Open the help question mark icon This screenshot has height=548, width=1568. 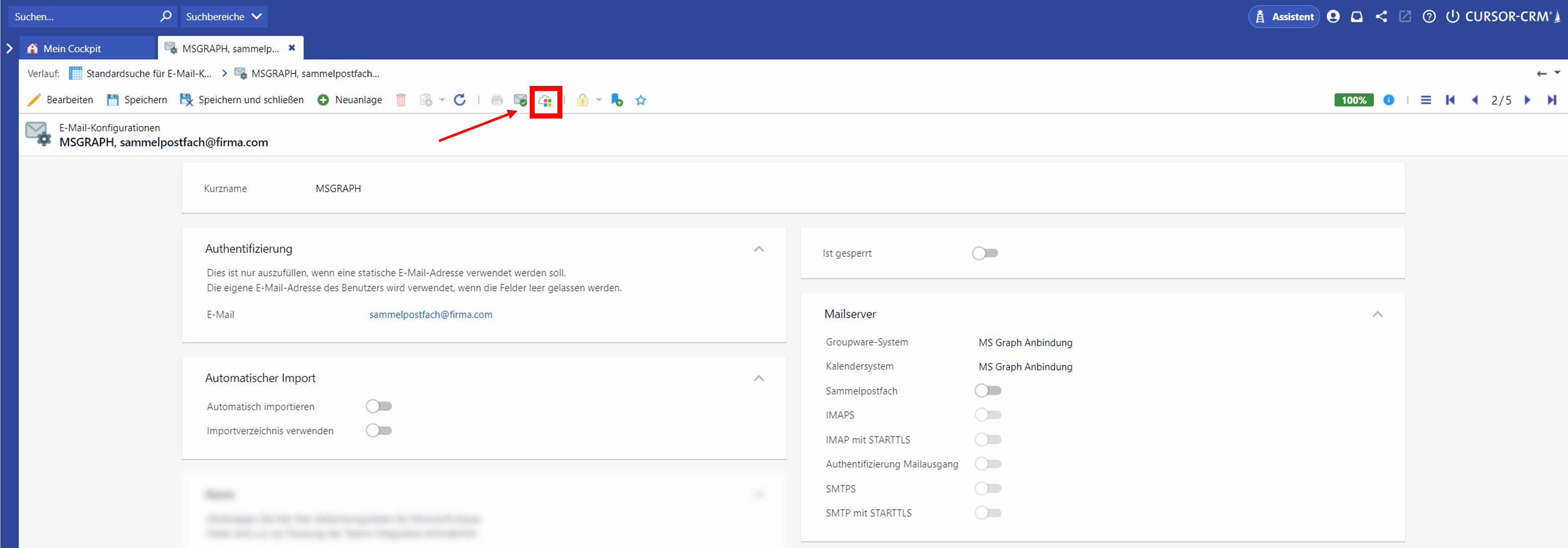[x=1429, y=17]
